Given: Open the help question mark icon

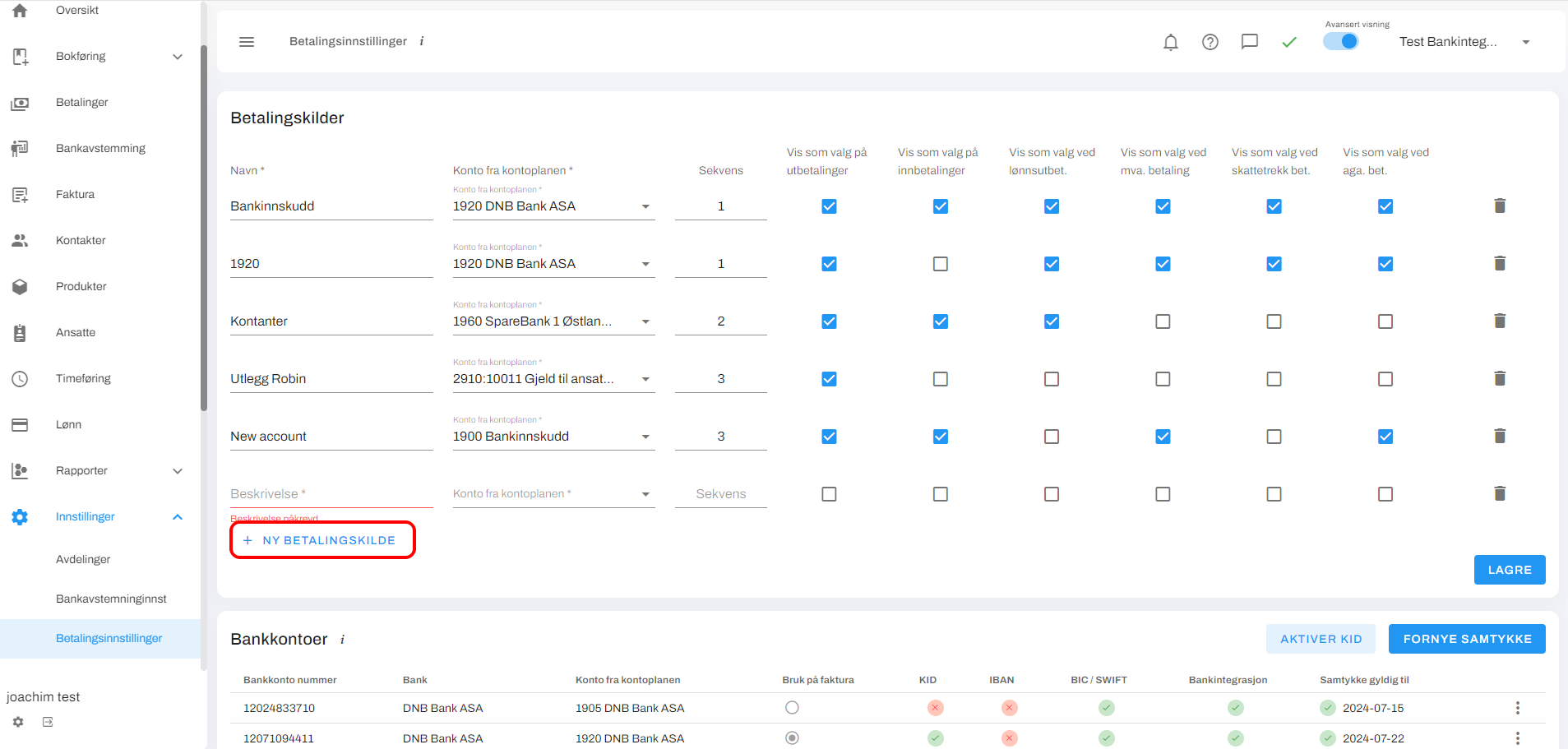Looking at the screenshot, I should [1210, 42].
